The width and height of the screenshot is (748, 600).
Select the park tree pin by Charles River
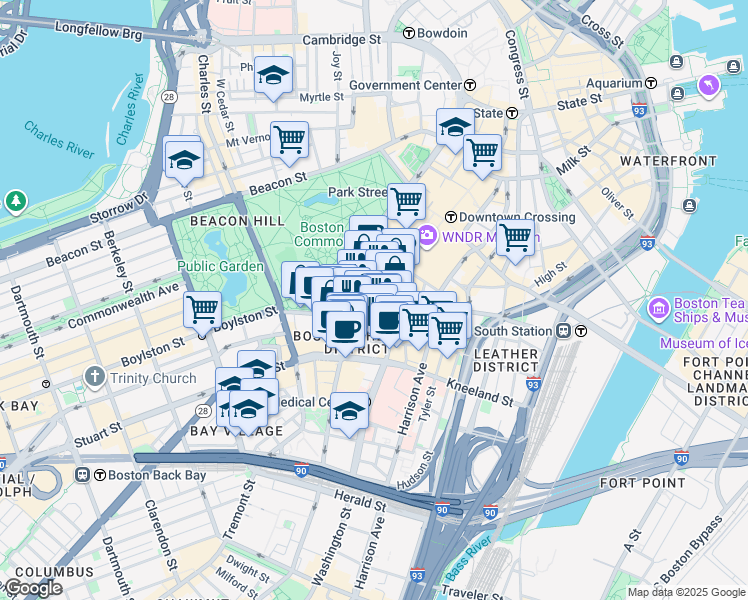pyautogui.click(x=16, y=202)
